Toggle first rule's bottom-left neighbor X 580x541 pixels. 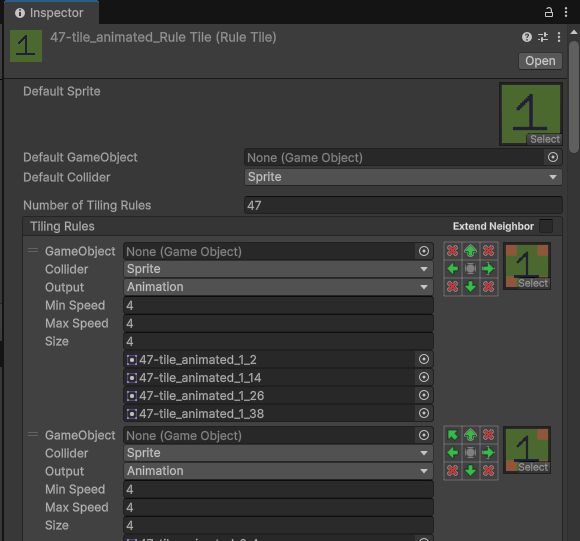coord(452,287)
